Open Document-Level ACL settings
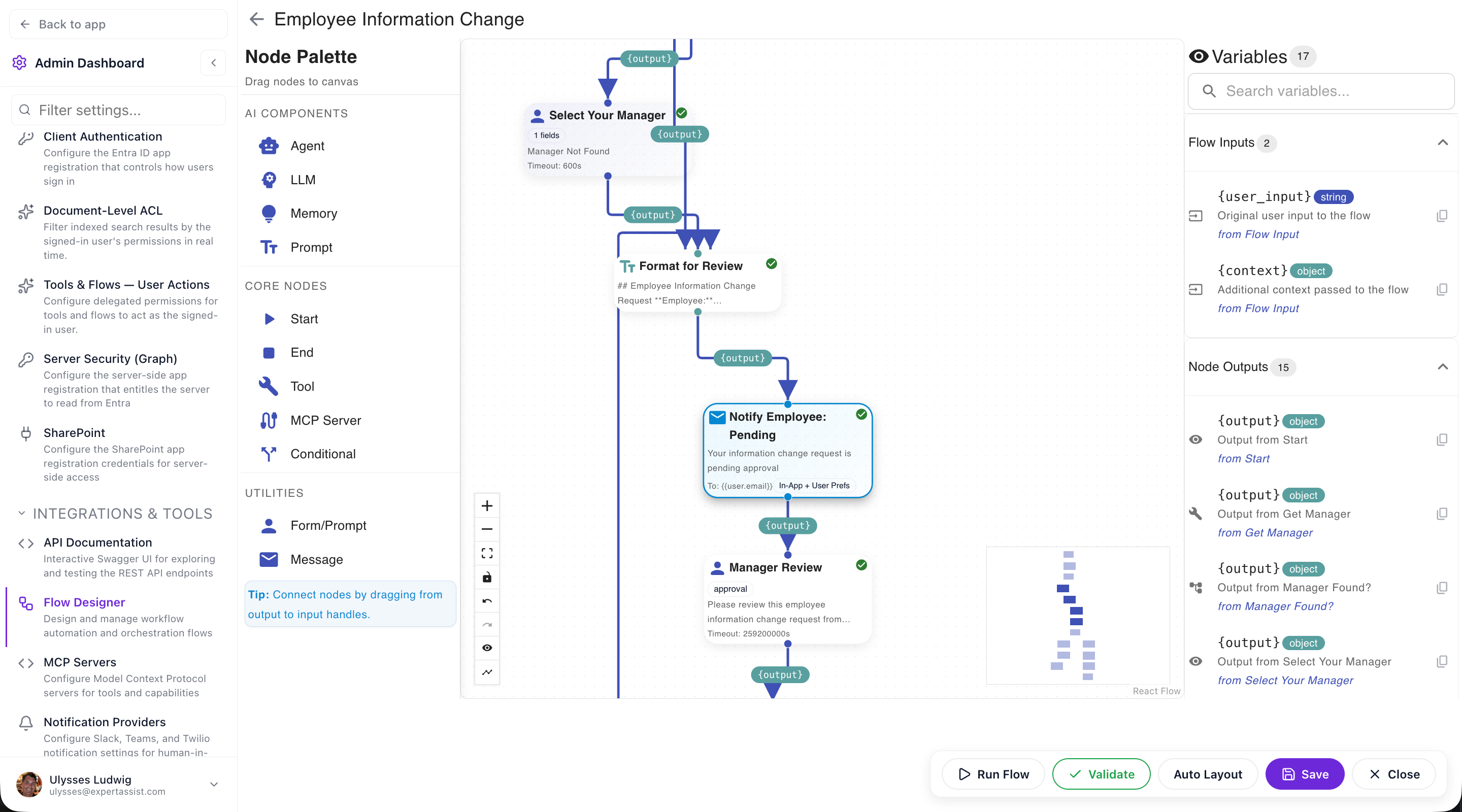 (118, 232)
